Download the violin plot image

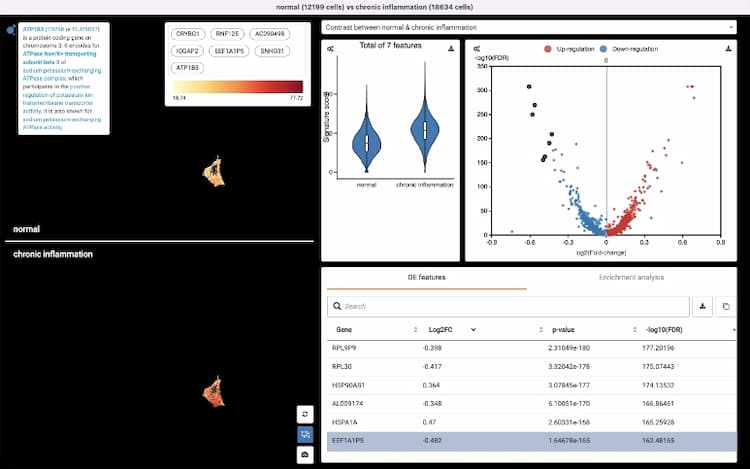(450, 48)
